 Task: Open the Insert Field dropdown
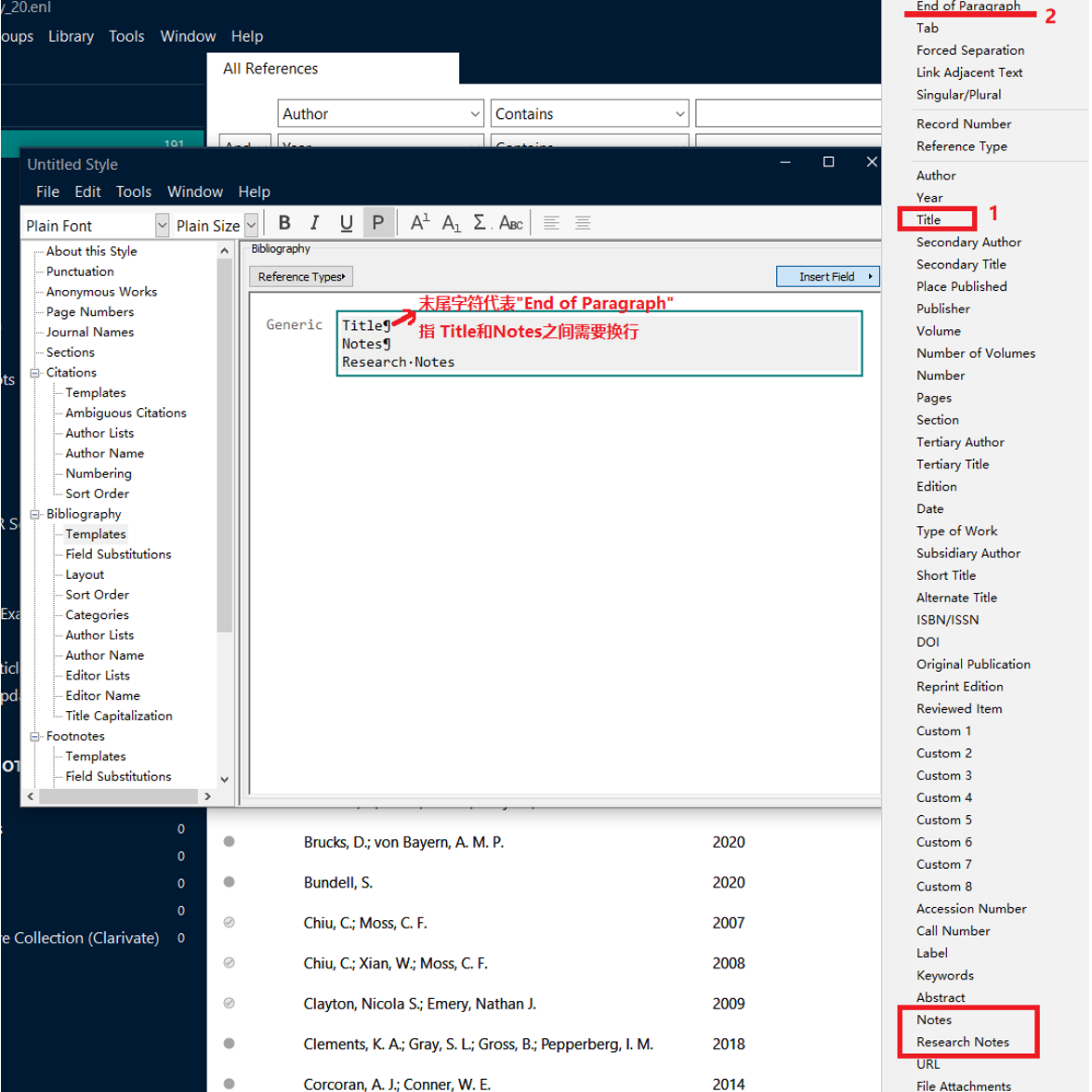[x=828, y=276]
